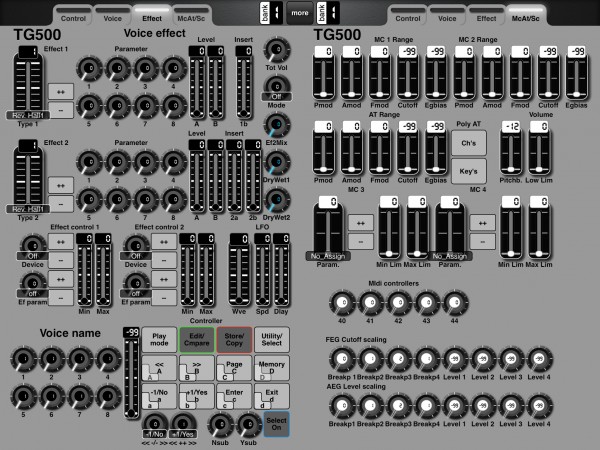The height and width of the screenshot is (450, 600).
Task: Click Effect control 2 Ef param knob
Action: click(x=136, y=284)
